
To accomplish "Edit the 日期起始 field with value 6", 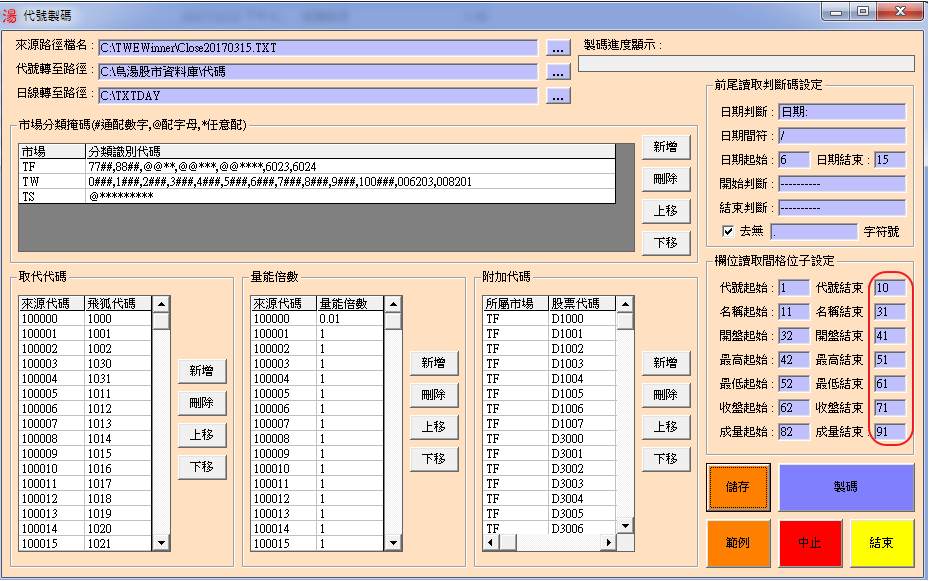I will click(x=794, y=160).
